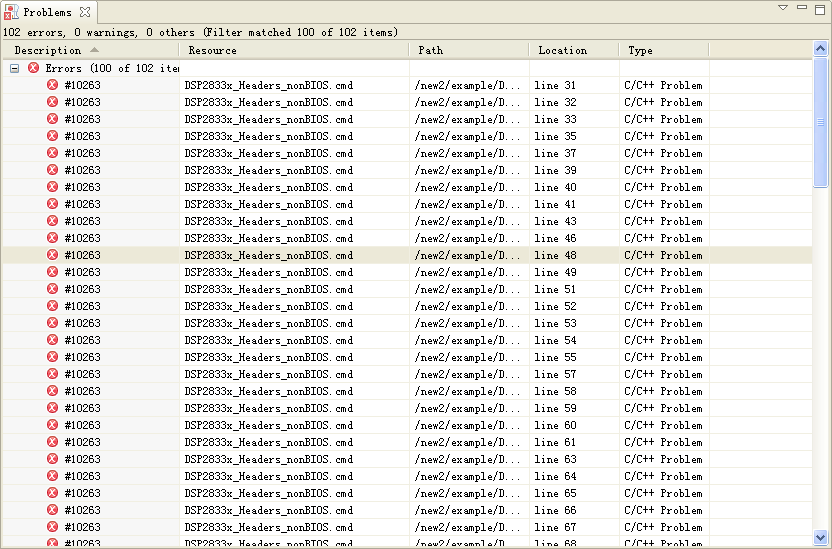Select #10263 description on line 60 row
This screenshot has height=549, width=832.
(82, 425)
